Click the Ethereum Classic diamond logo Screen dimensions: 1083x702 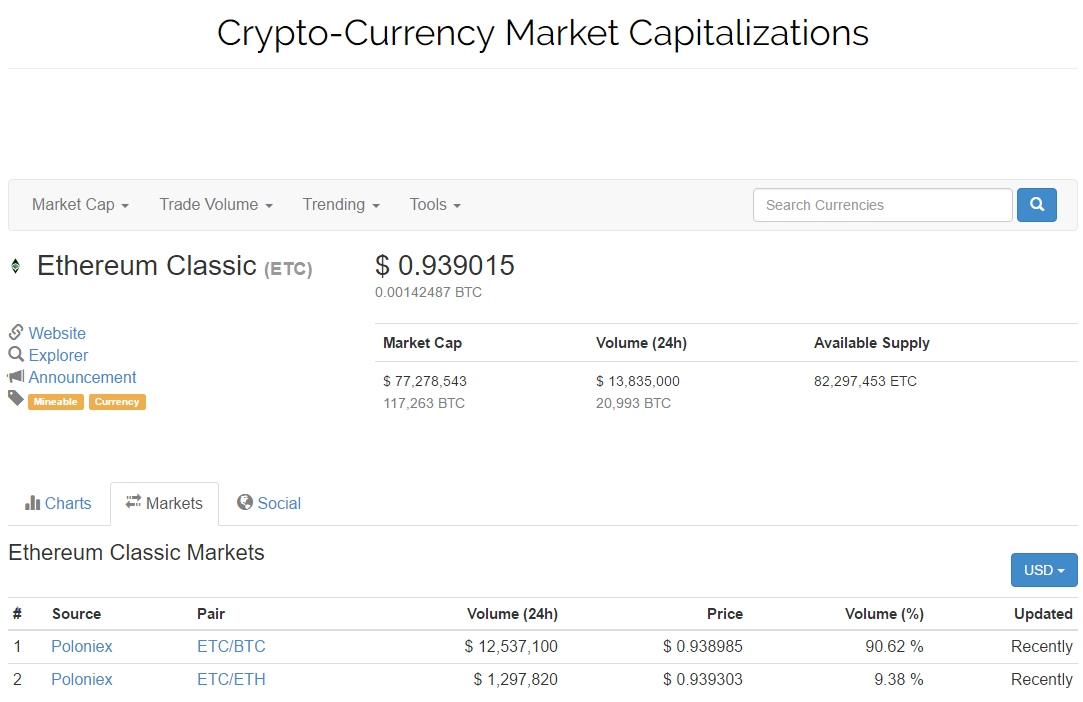click(15, 265)
